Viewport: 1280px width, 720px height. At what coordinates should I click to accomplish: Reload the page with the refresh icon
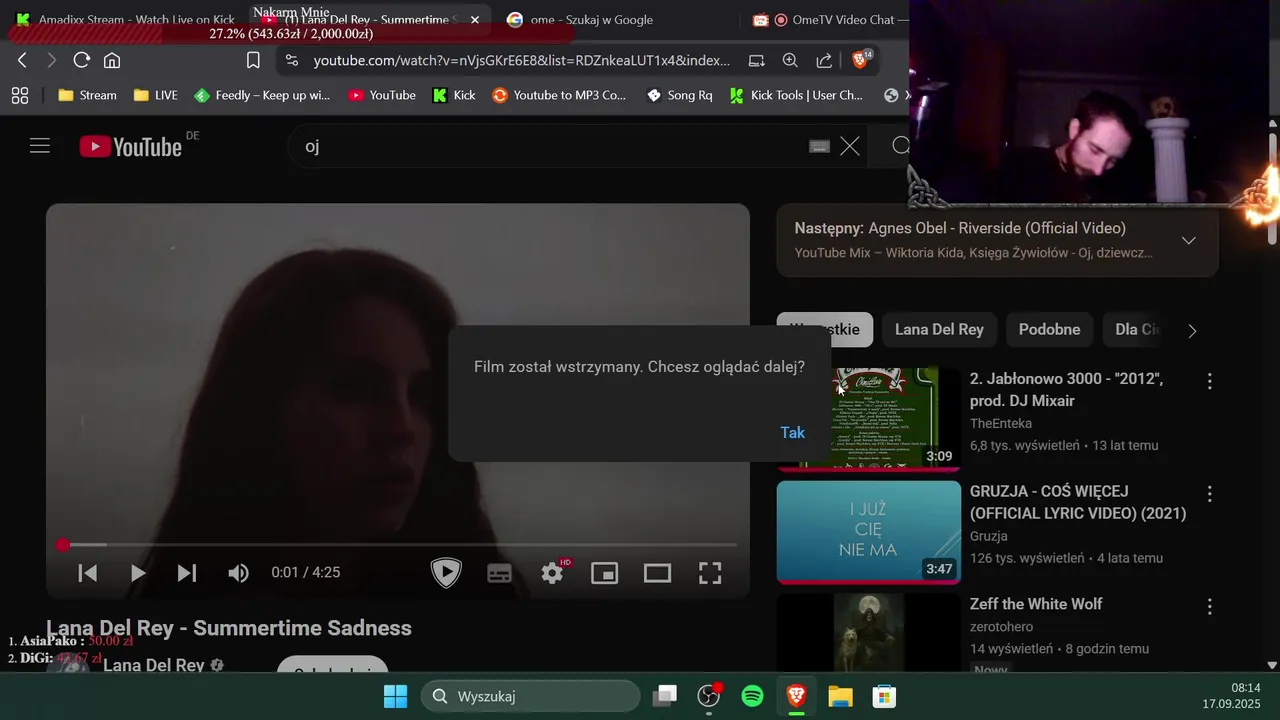(82, 60)
